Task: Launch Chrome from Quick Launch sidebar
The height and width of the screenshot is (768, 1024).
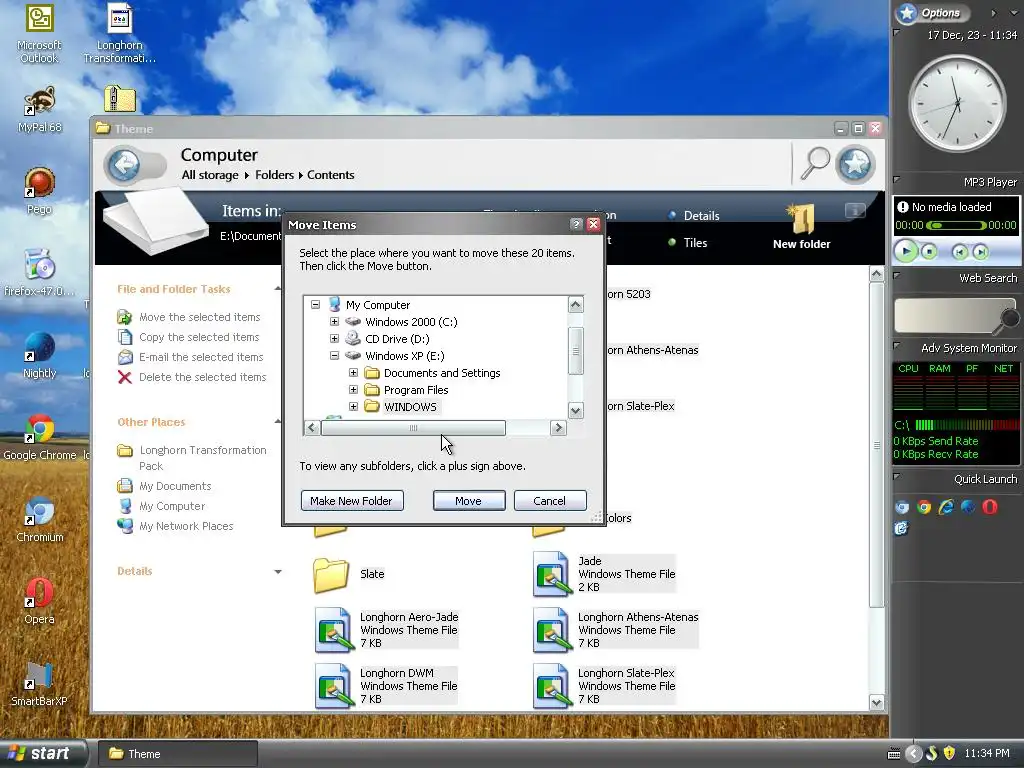Action: coord(923,507)
